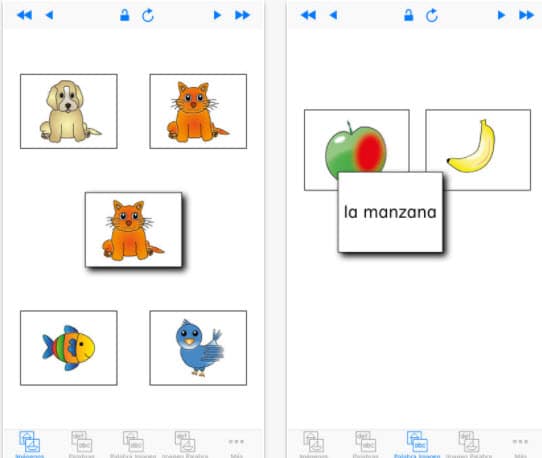Open Imagen Palabra tab in right screen
This screenshot has height=458, width=542.
point(469,444)
